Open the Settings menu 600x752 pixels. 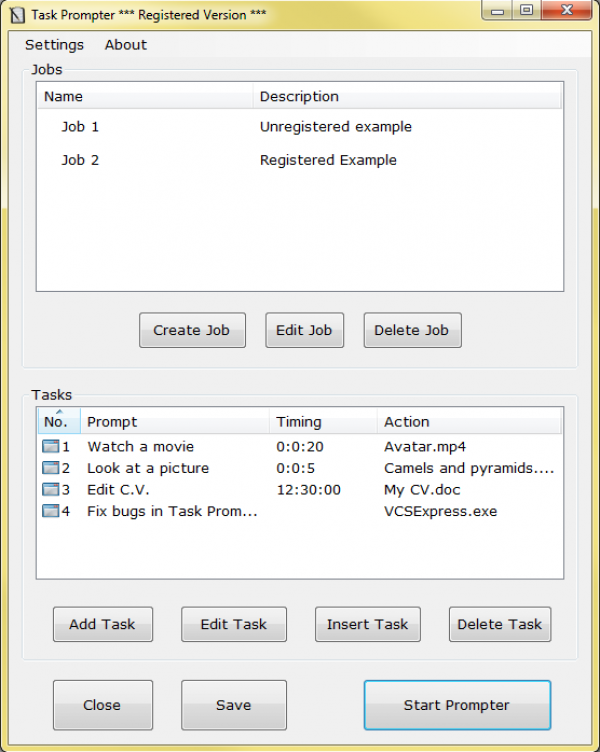tap(54, 45)
